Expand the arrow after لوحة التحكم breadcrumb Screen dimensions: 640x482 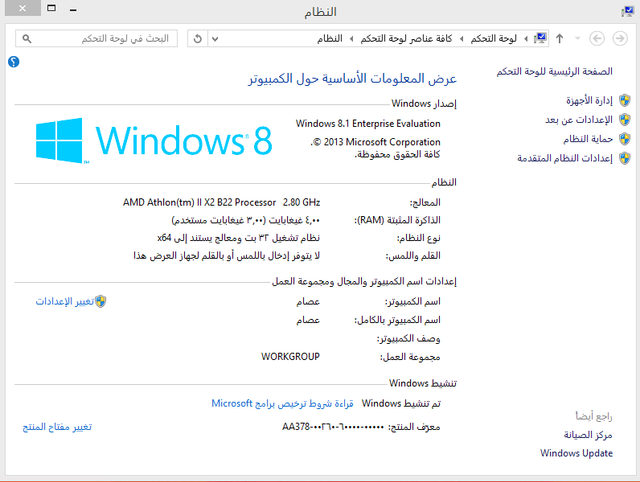(x=461, y=39)
